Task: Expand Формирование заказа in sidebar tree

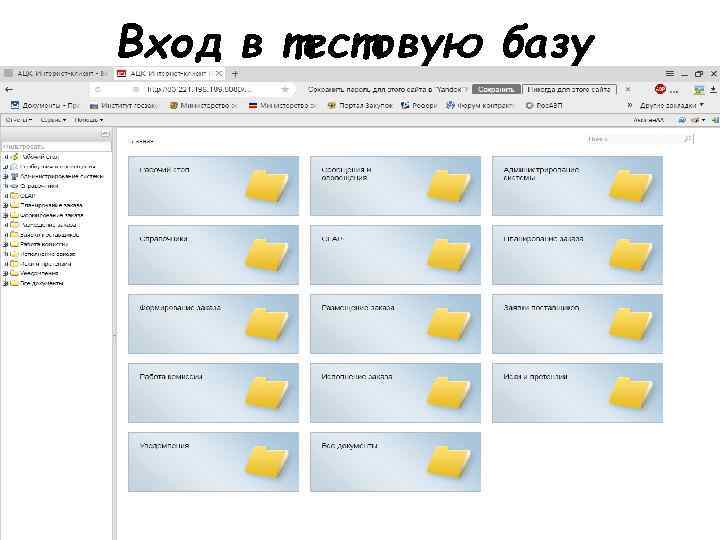Action: coord(6,215)
